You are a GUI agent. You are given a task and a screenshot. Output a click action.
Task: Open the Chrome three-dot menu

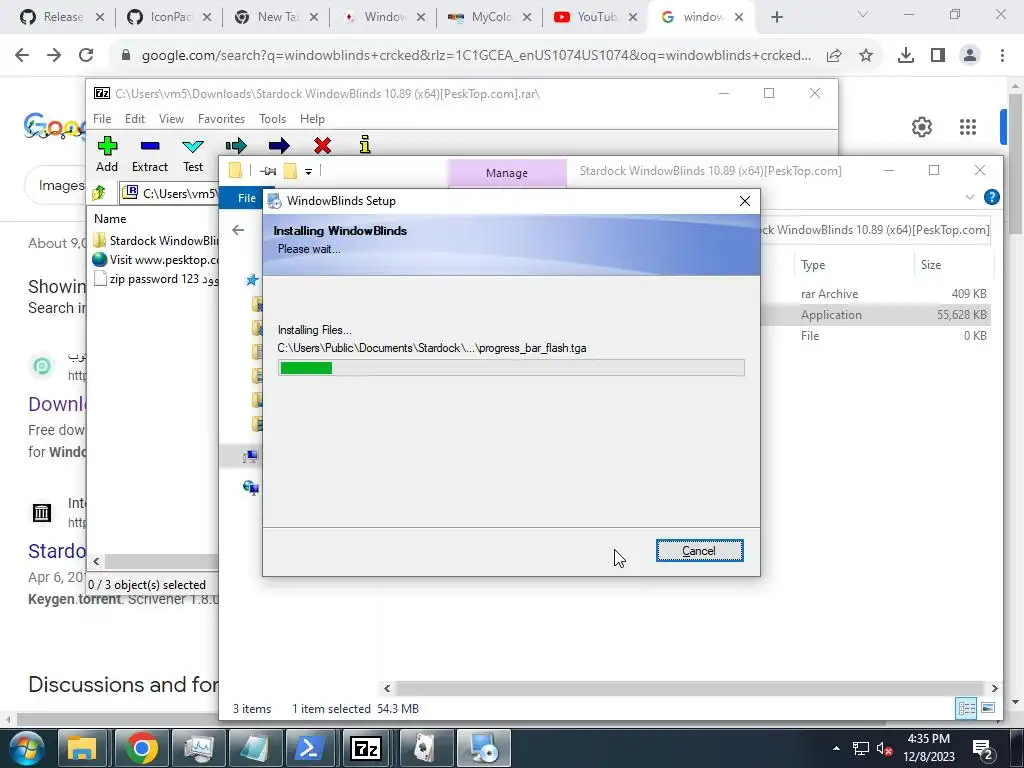click(1002, 56)
